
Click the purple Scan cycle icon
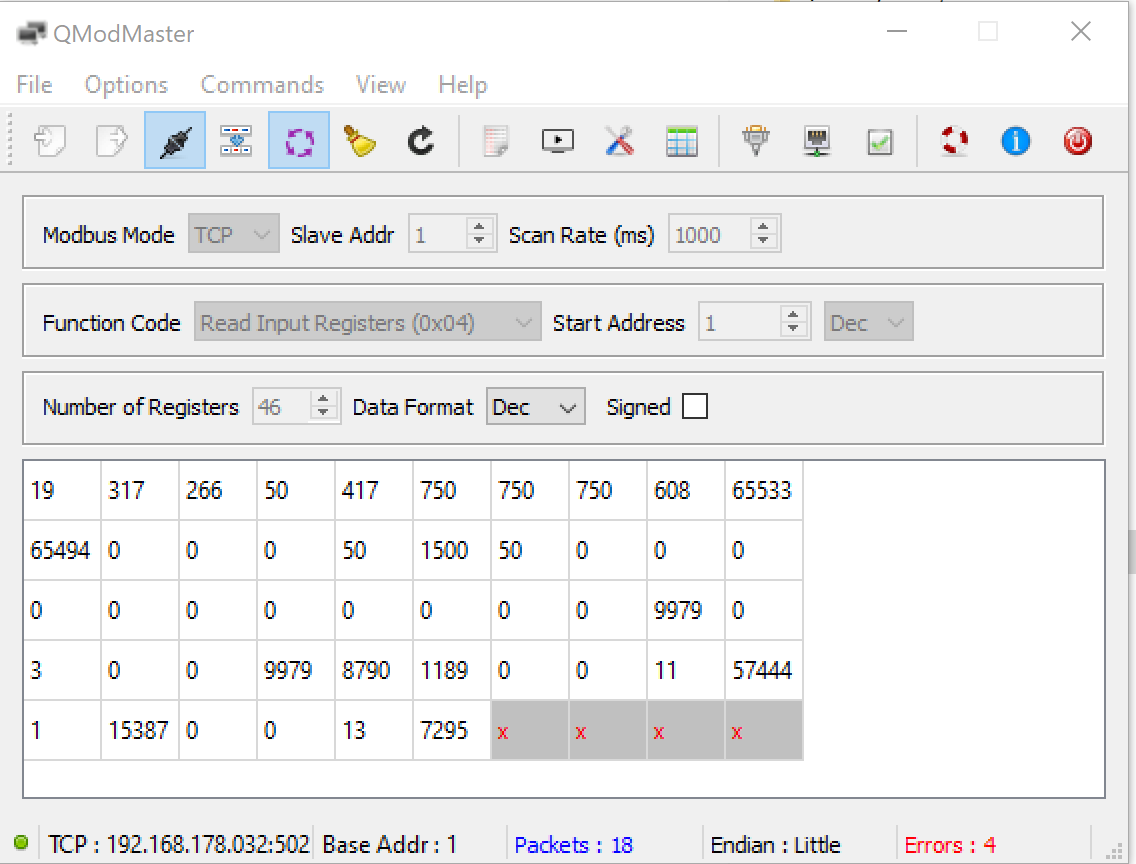(299, 141)
